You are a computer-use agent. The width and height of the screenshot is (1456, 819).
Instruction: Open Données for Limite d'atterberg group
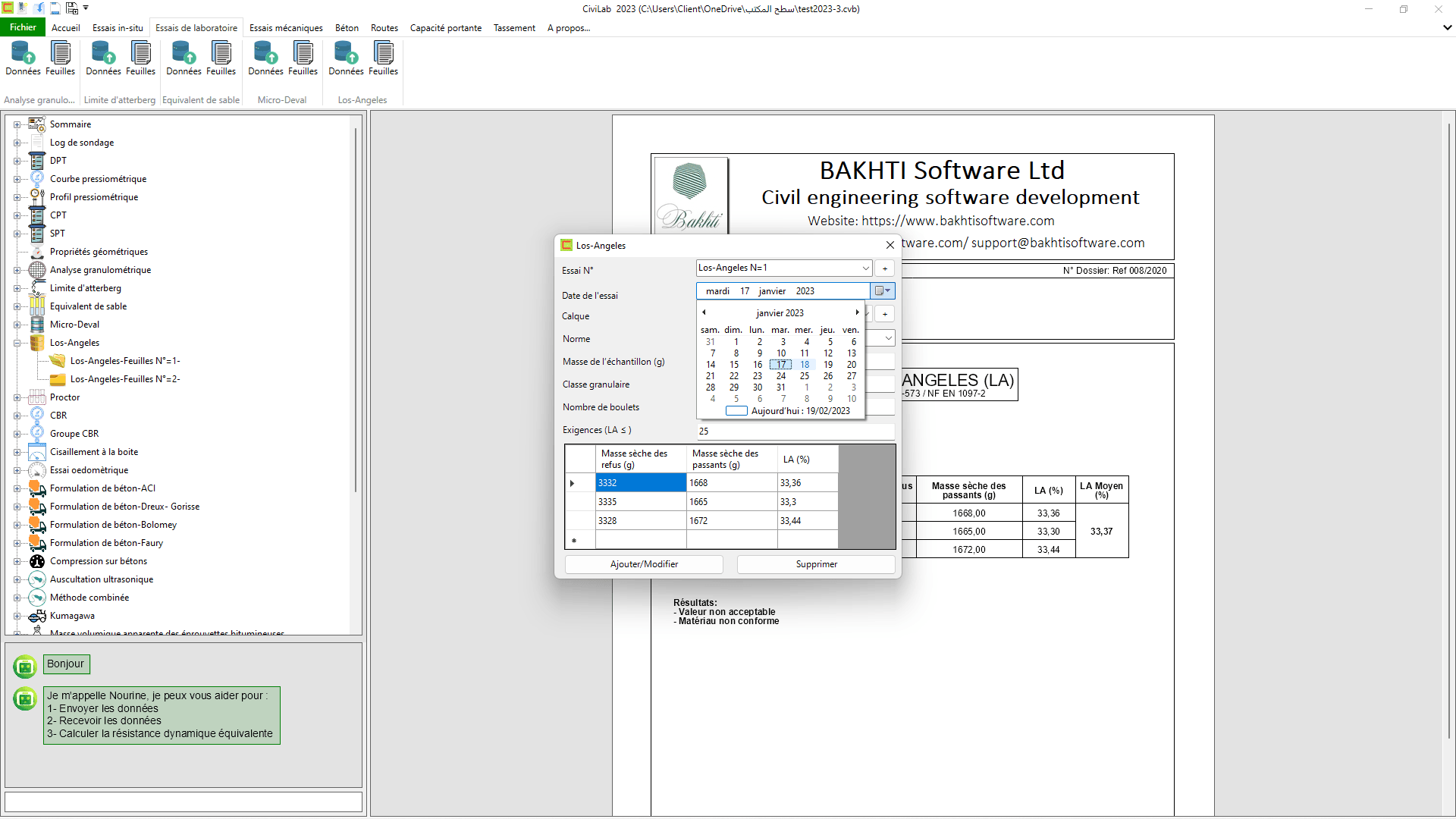pyautogui.click(x=103, y=58)
